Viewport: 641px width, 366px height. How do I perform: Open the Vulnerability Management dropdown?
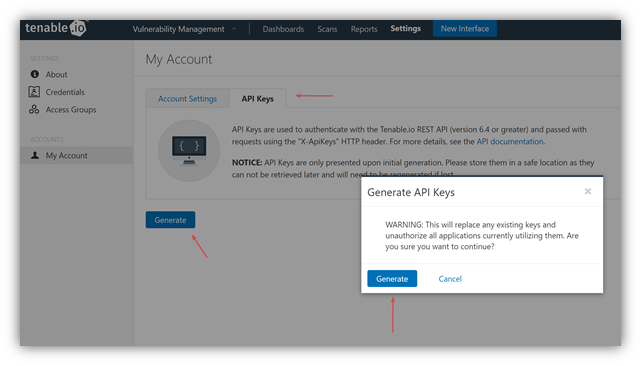click(184, 29)
